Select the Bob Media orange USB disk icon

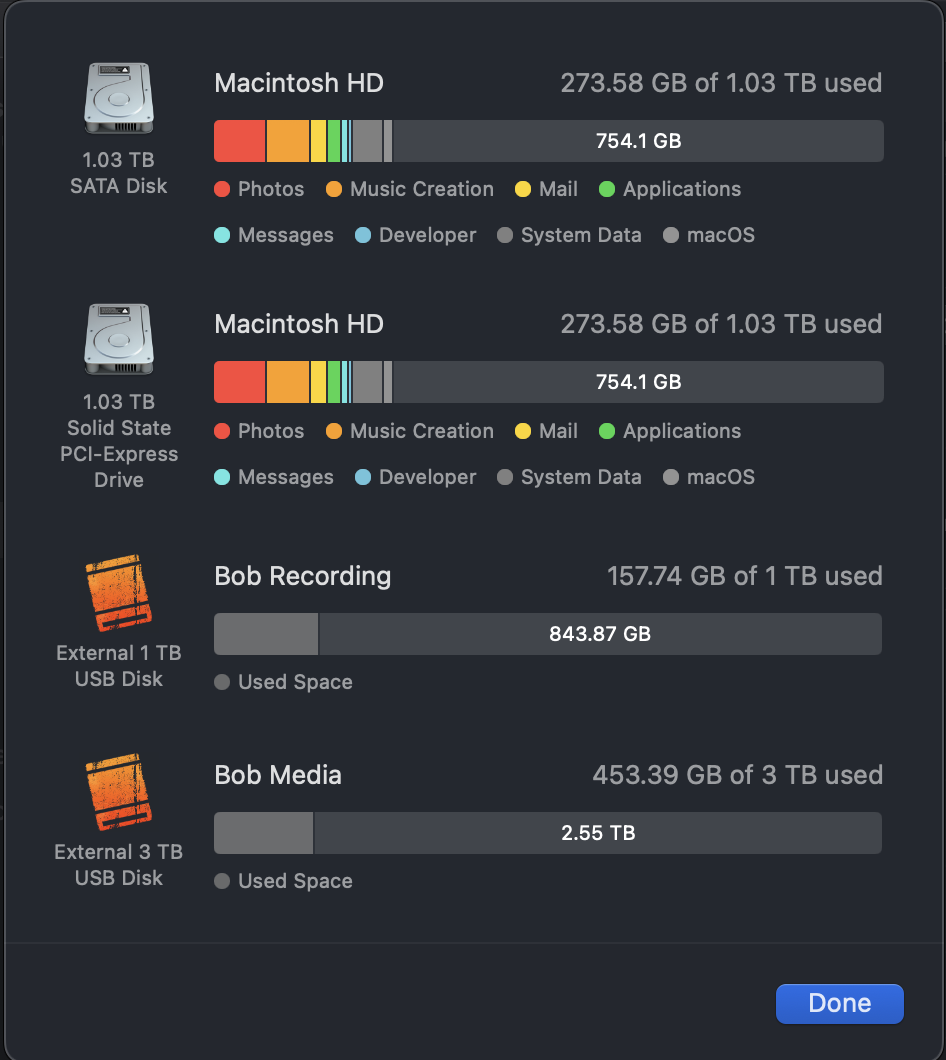point(119,792)
